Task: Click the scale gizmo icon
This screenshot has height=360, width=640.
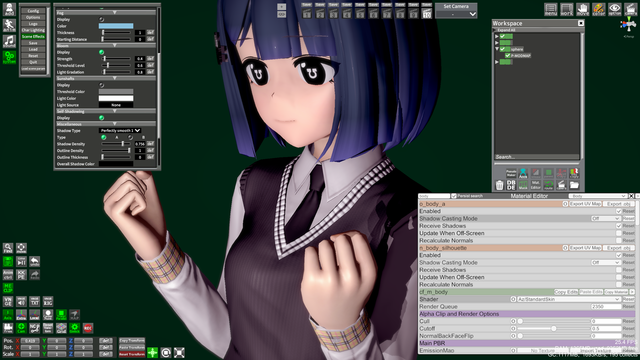Action: pos(179,352)
